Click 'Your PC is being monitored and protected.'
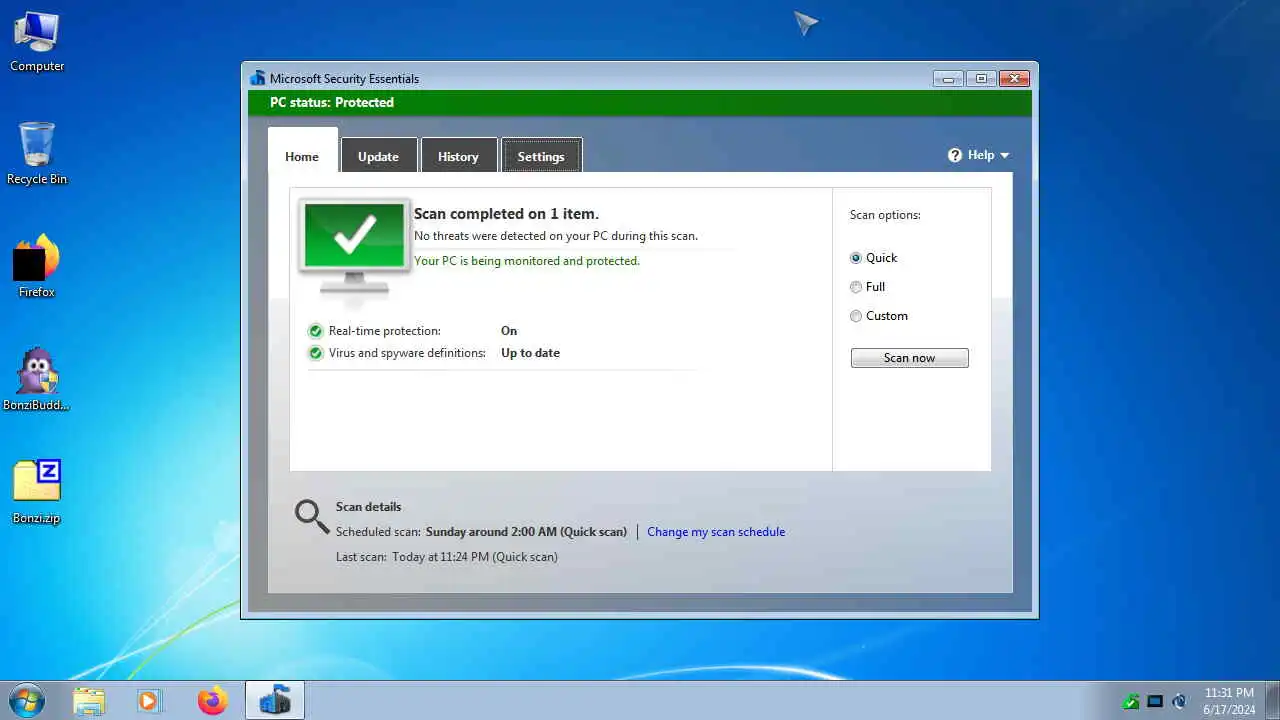Screen dimensions: 1280x720 point(527,261)
